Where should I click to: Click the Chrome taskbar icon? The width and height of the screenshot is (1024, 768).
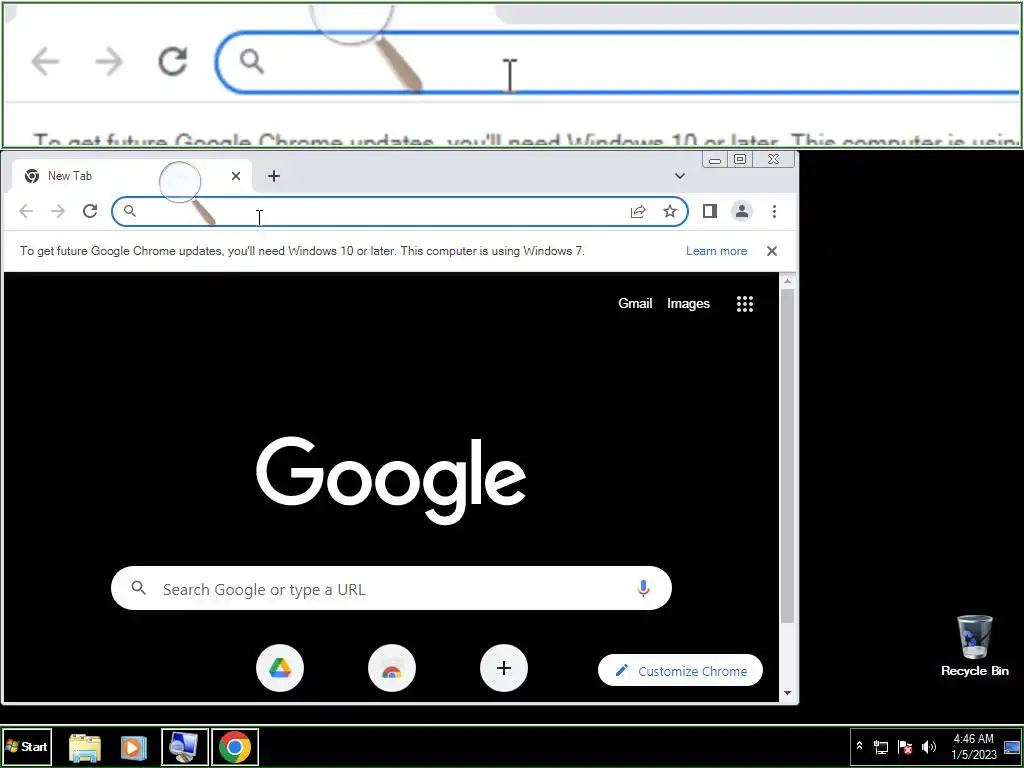pyautogui.click(x=235, y=747)
